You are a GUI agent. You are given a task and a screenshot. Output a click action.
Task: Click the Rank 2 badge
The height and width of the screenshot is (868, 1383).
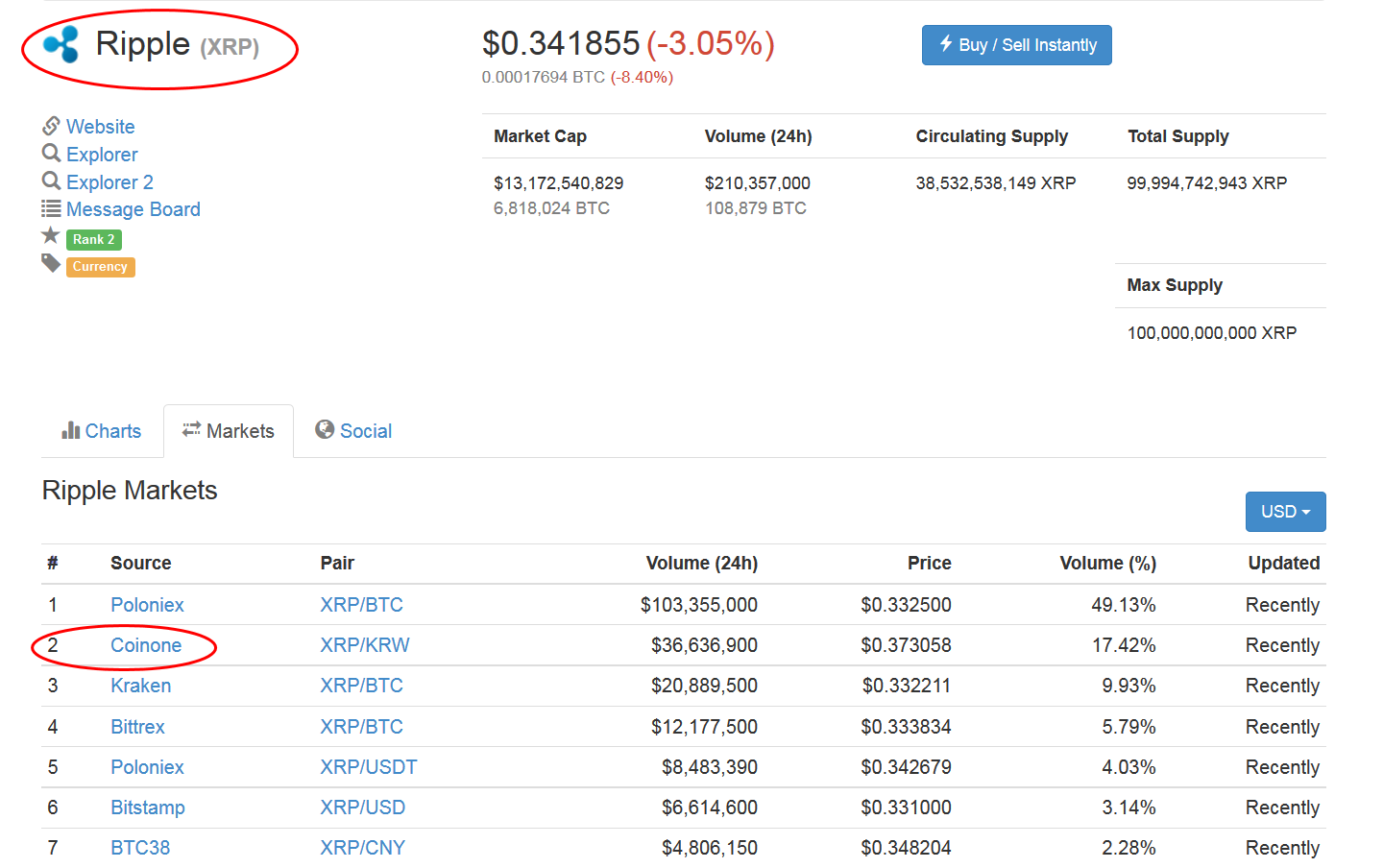coord(94,239)
